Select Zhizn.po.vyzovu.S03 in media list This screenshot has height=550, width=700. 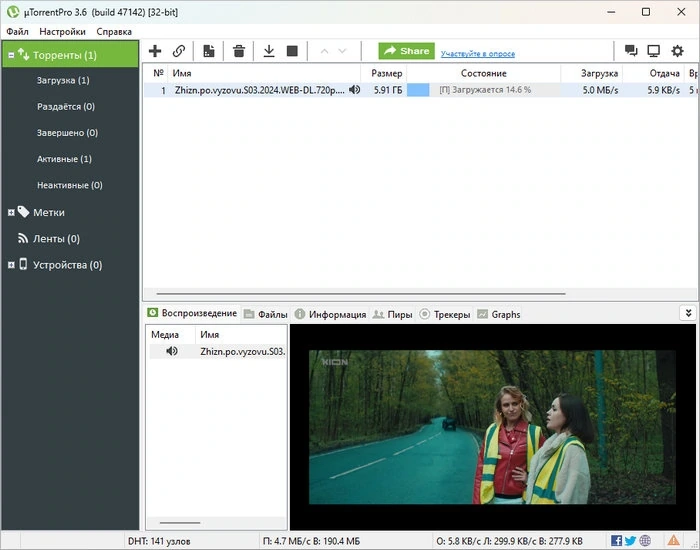pyautogui.click(x=242, y=351)
